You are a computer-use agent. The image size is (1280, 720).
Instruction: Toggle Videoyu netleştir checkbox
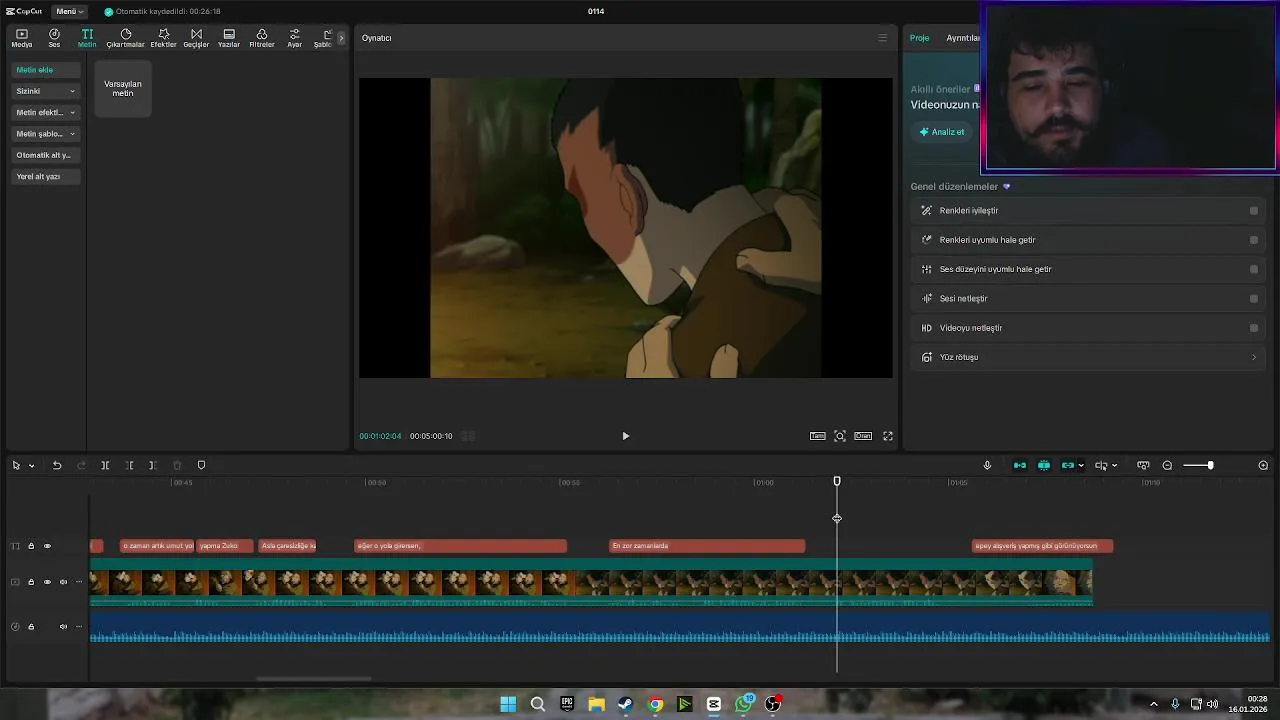pyautogui.click(x=1254, y=328)
